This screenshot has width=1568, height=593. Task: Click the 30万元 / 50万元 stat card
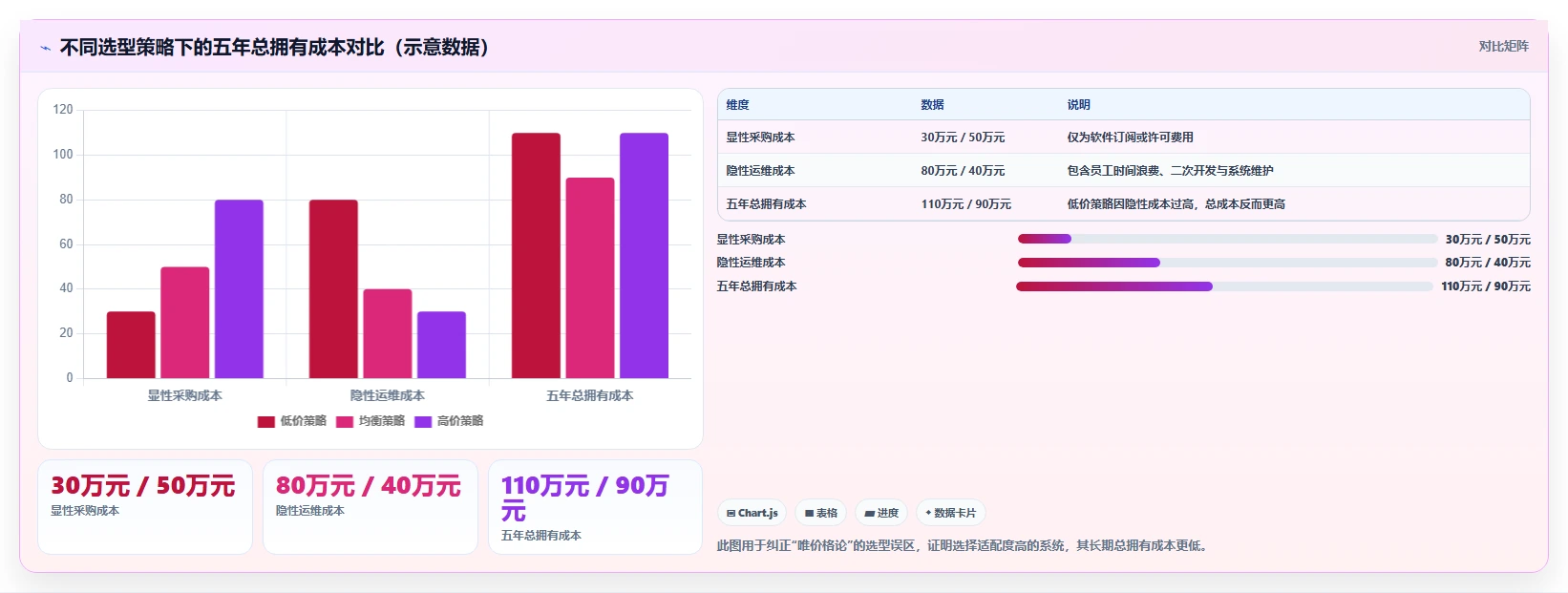pos(145,507)
